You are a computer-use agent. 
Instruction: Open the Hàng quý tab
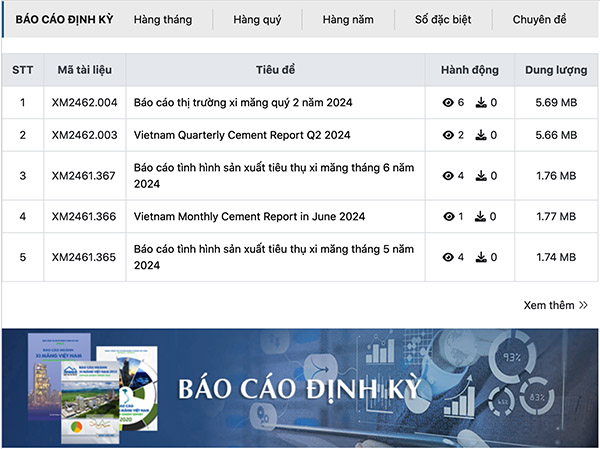pos(257,19)
